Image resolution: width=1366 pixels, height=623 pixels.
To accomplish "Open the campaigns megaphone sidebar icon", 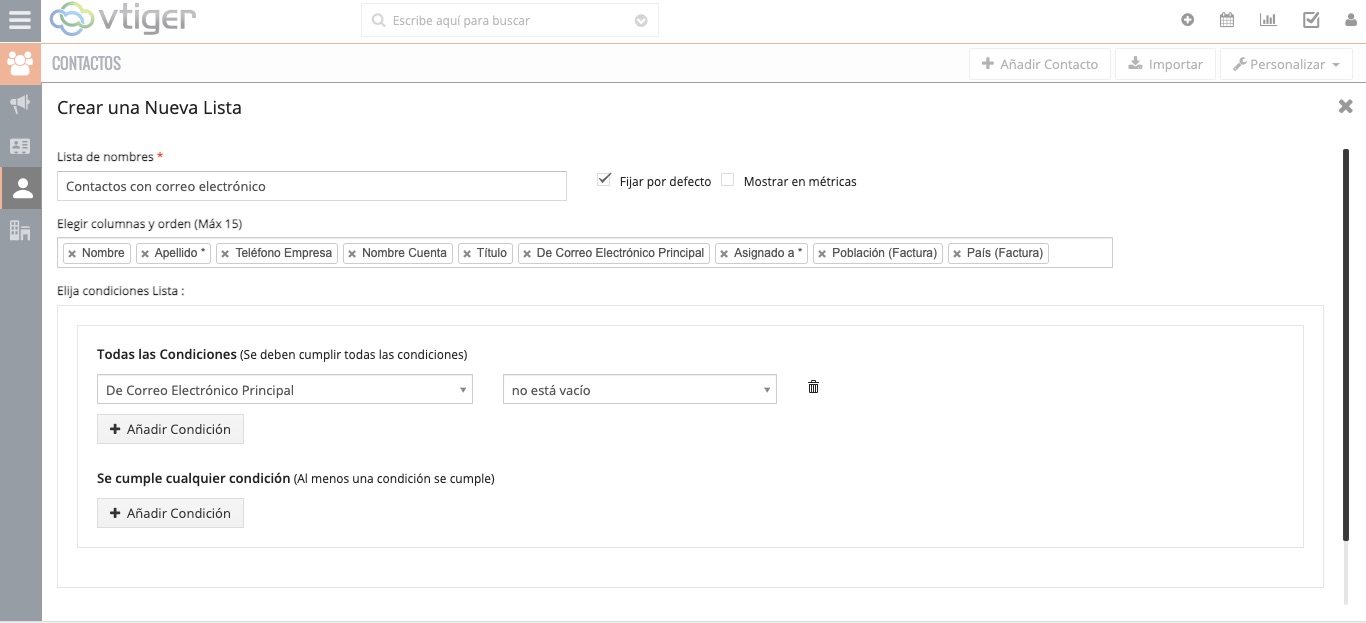I will click(20, 104).
